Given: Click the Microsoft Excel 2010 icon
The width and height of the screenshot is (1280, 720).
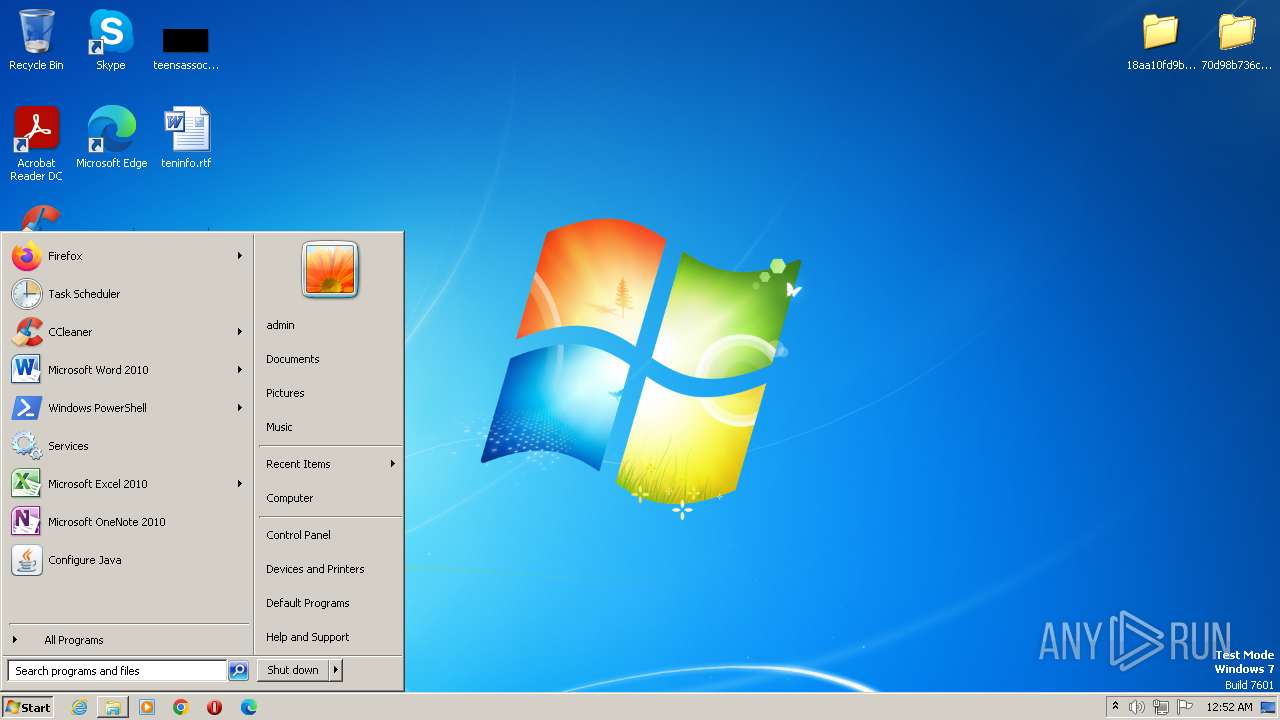Looking at the screenshot, I should [27, 484].
